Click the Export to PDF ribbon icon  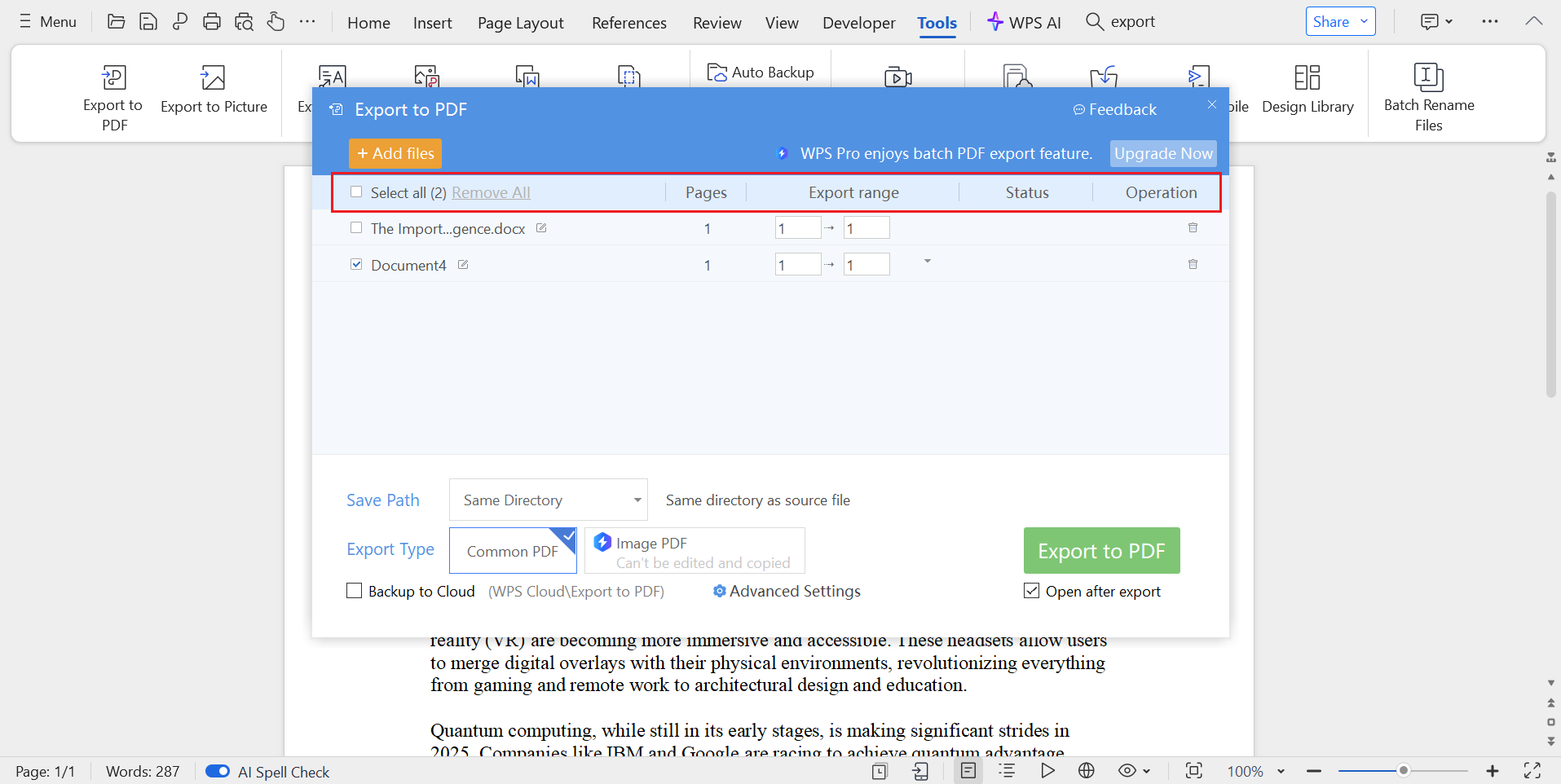tap(113, 77)
